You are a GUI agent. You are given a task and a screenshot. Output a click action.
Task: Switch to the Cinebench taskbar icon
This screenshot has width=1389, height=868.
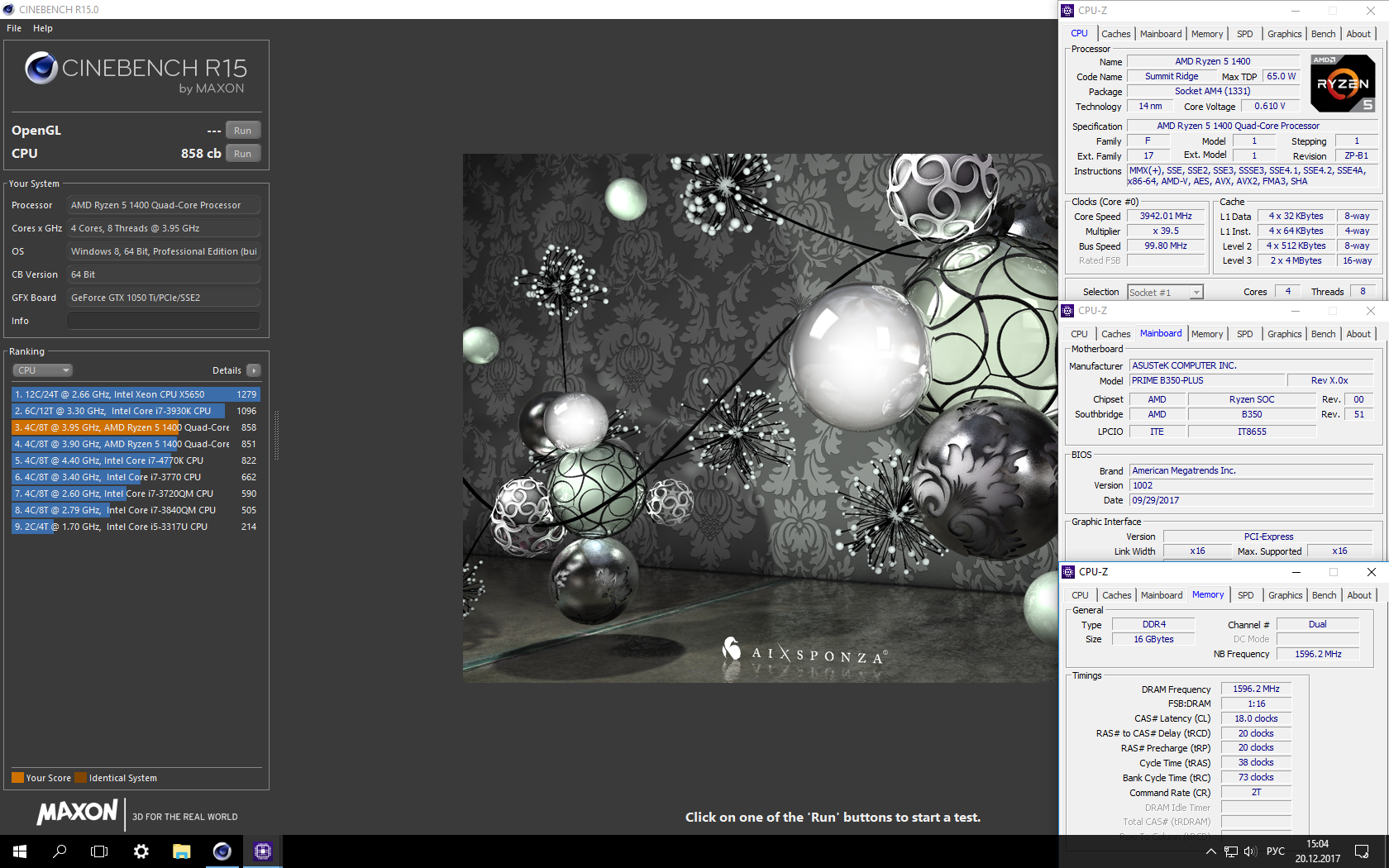point(222,851)
